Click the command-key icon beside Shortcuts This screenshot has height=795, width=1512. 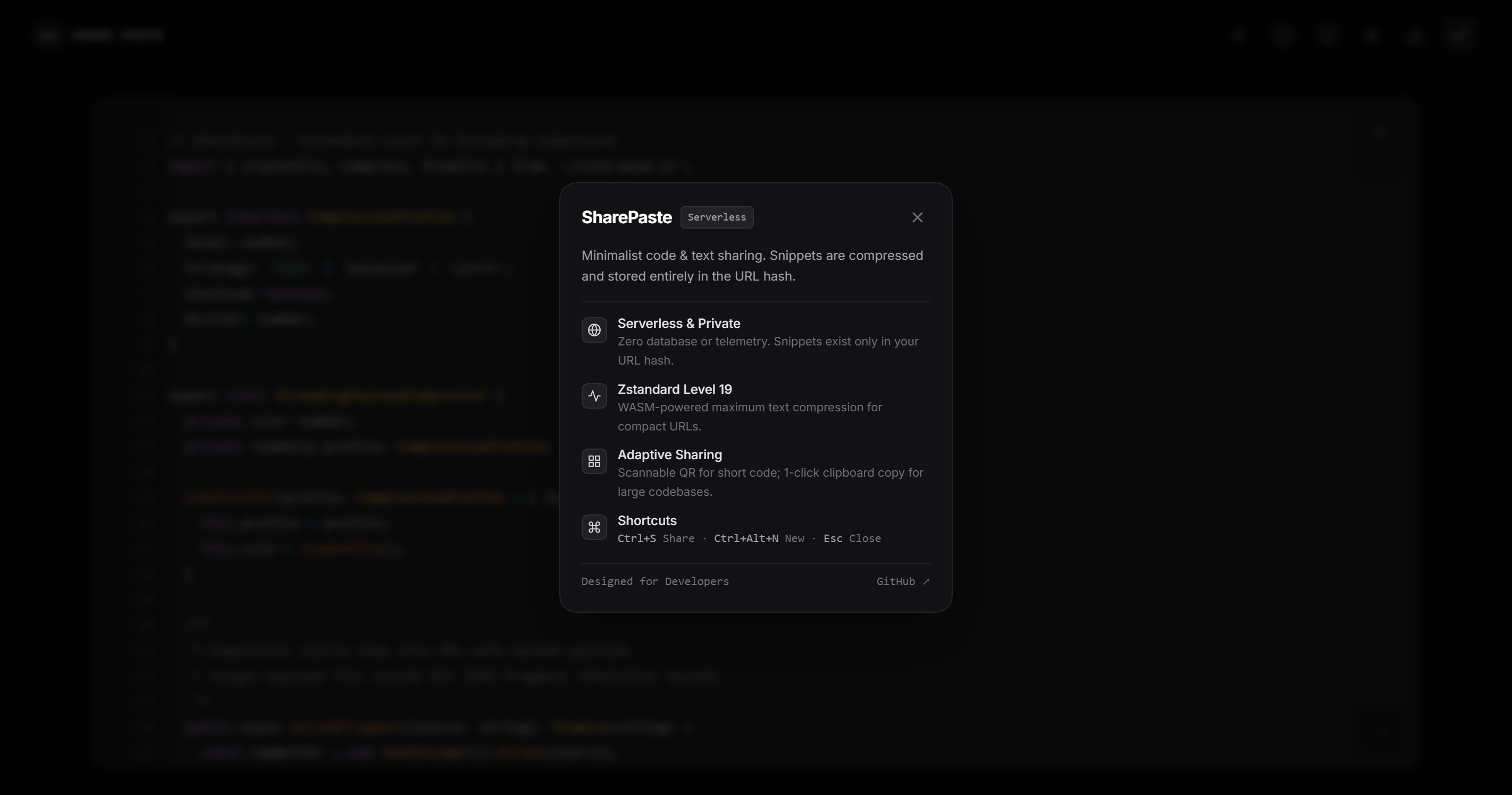(594, 528)
